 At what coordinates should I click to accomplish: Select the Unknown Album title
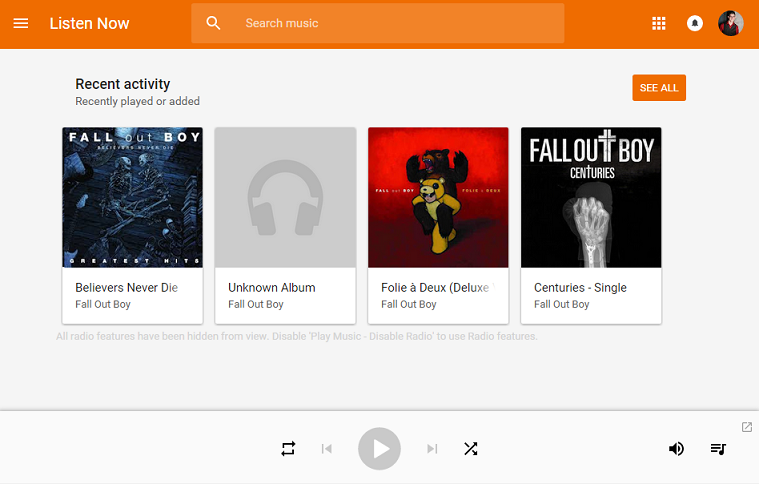272,287
